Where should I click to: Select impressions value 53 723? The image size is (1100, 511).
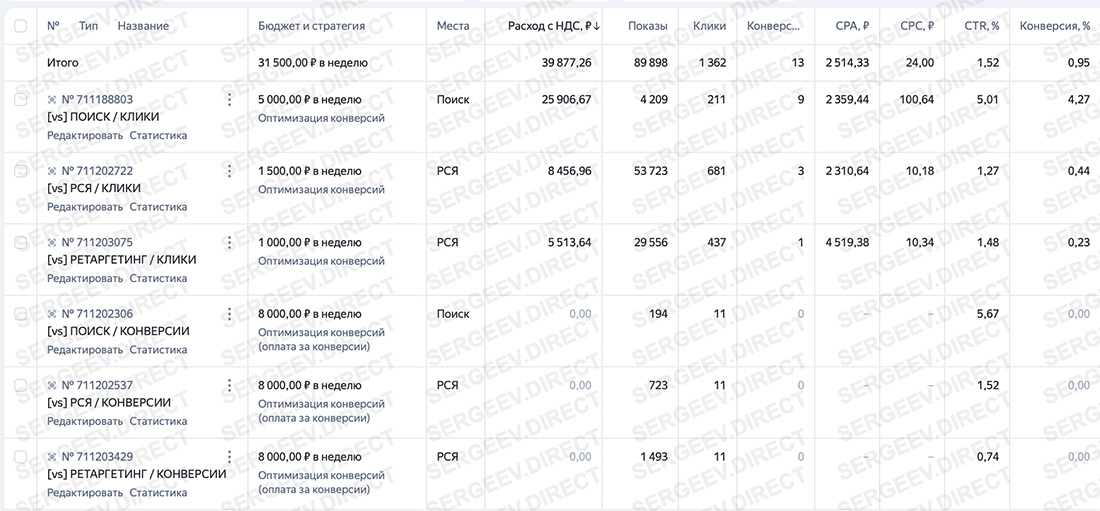point(650,171)
